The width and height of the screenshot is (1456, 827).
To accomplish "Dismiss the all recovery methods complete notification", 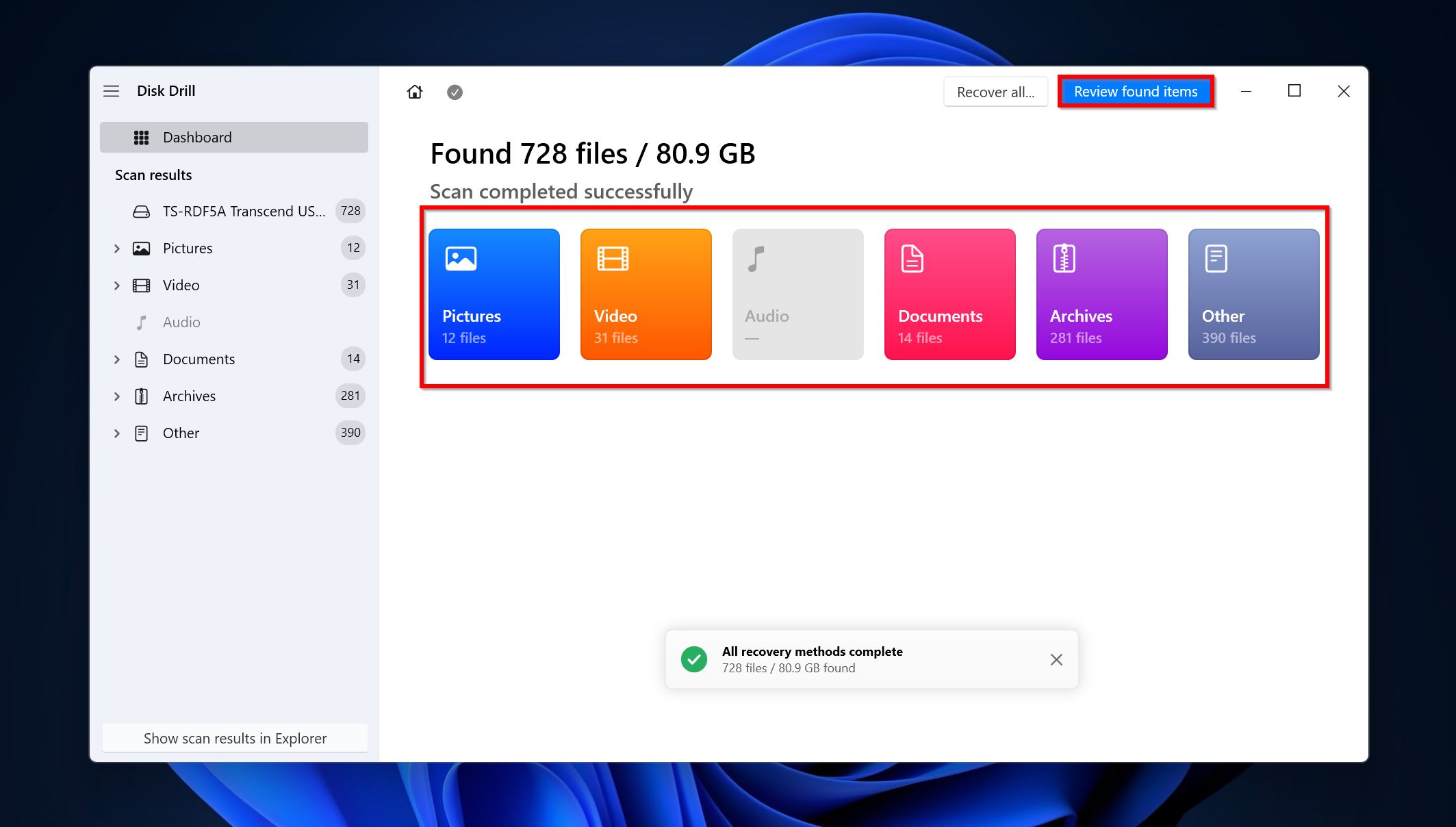I will [1056, 659].
